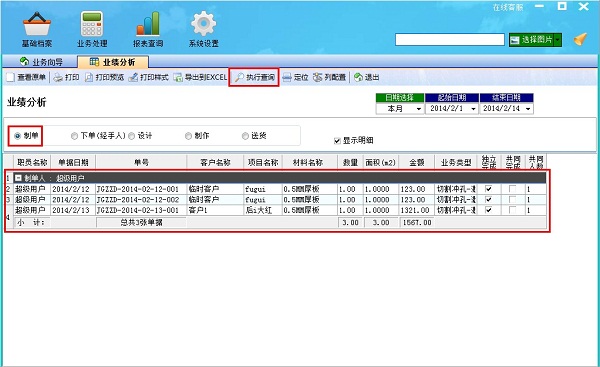Open the start date 2014/2/1 dropdown
Image resolution: width=600 pixels, height=367 pixels.
click(473, 109)
